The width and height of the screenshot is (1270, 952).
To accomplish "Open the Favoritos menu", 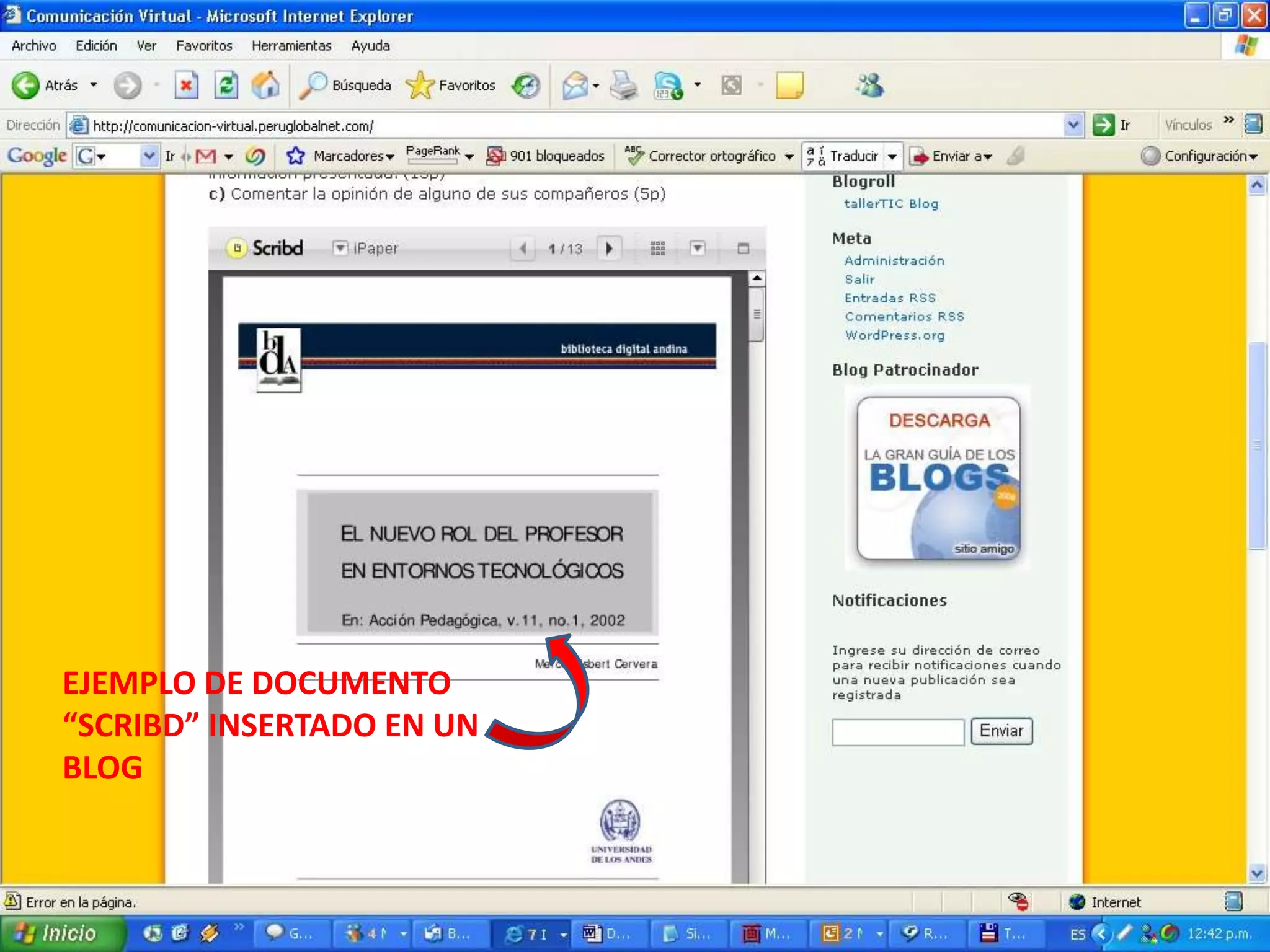I will point(204,46).
